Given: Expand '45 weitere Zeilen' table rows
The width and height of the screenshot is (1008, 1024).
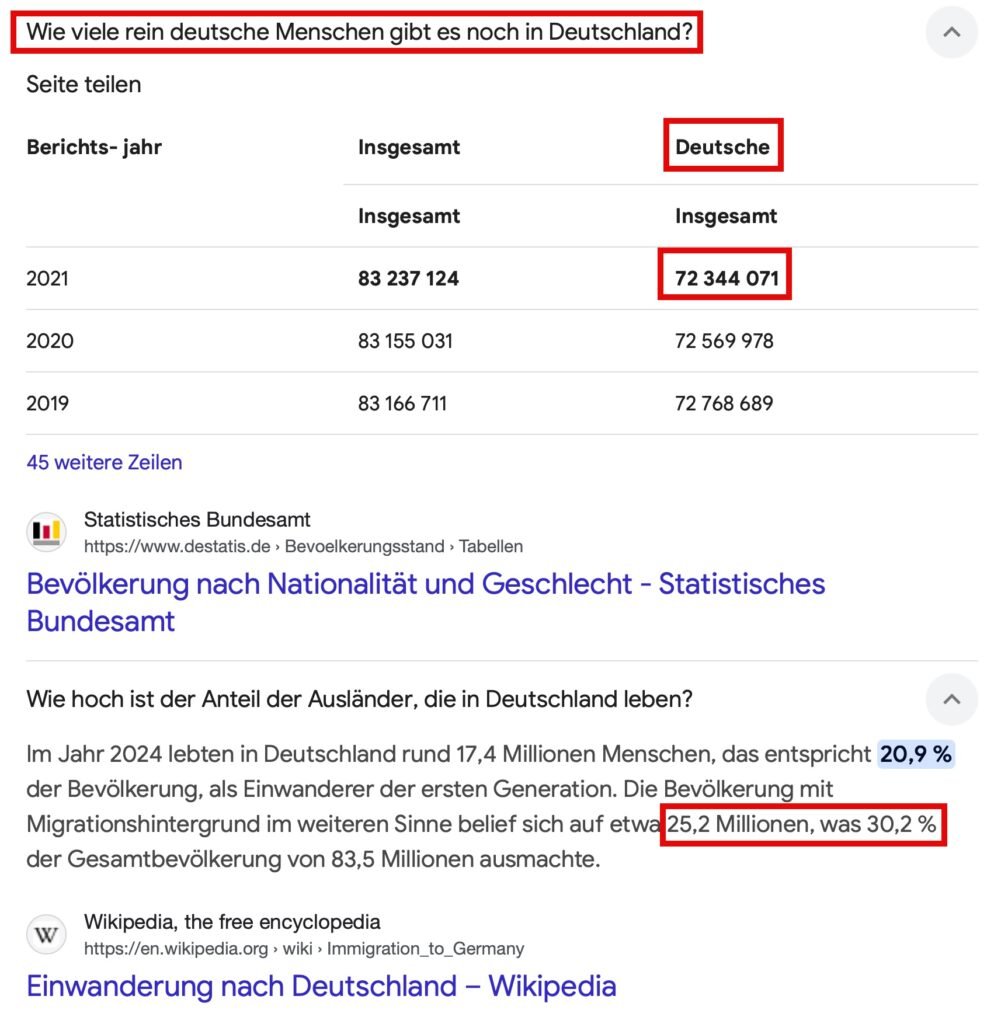Looking at the screenshot, I should [x=104, y=463].
